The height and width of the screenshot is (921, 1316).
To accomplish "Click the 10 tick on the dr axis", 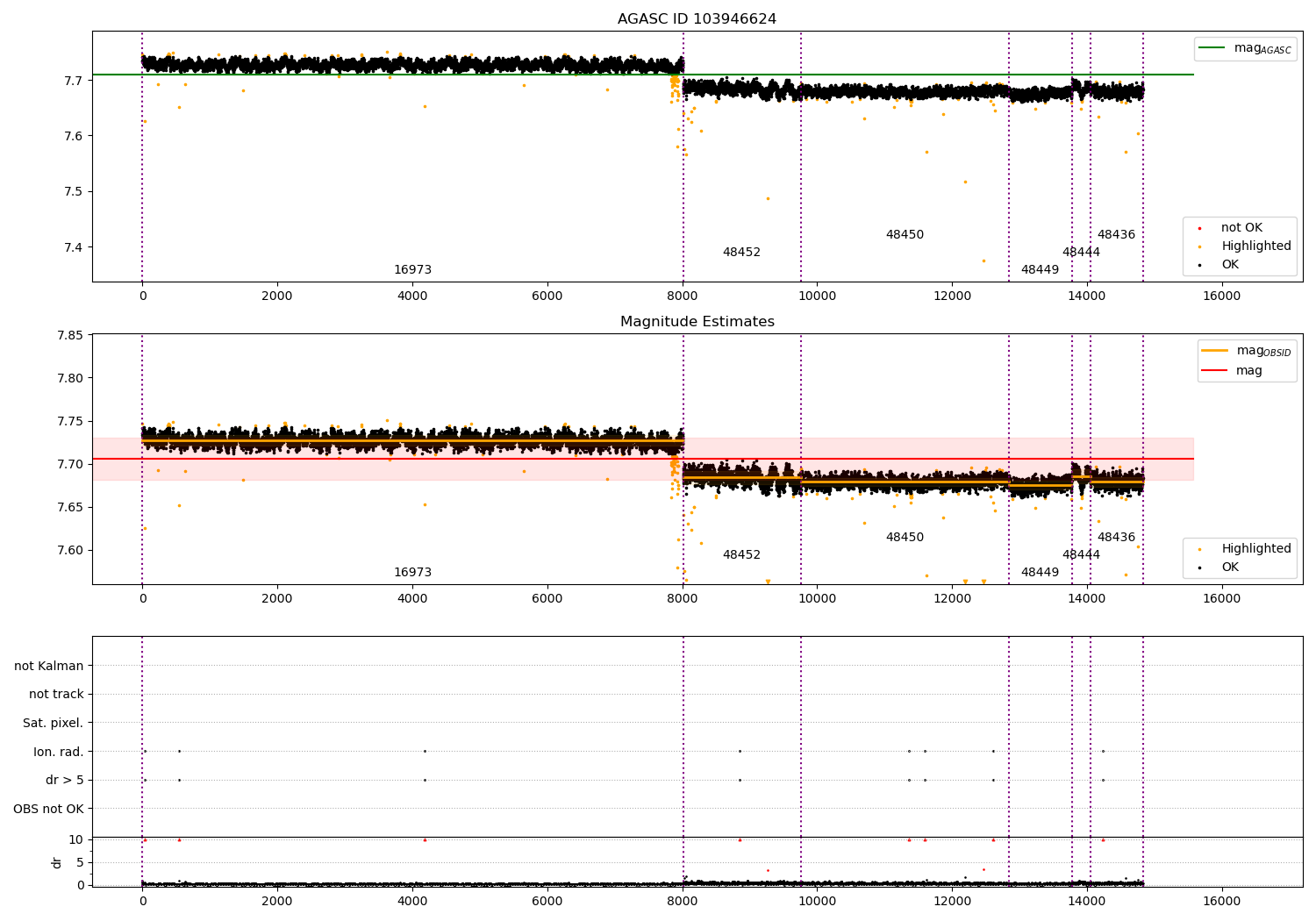I will tap(76, 840).
